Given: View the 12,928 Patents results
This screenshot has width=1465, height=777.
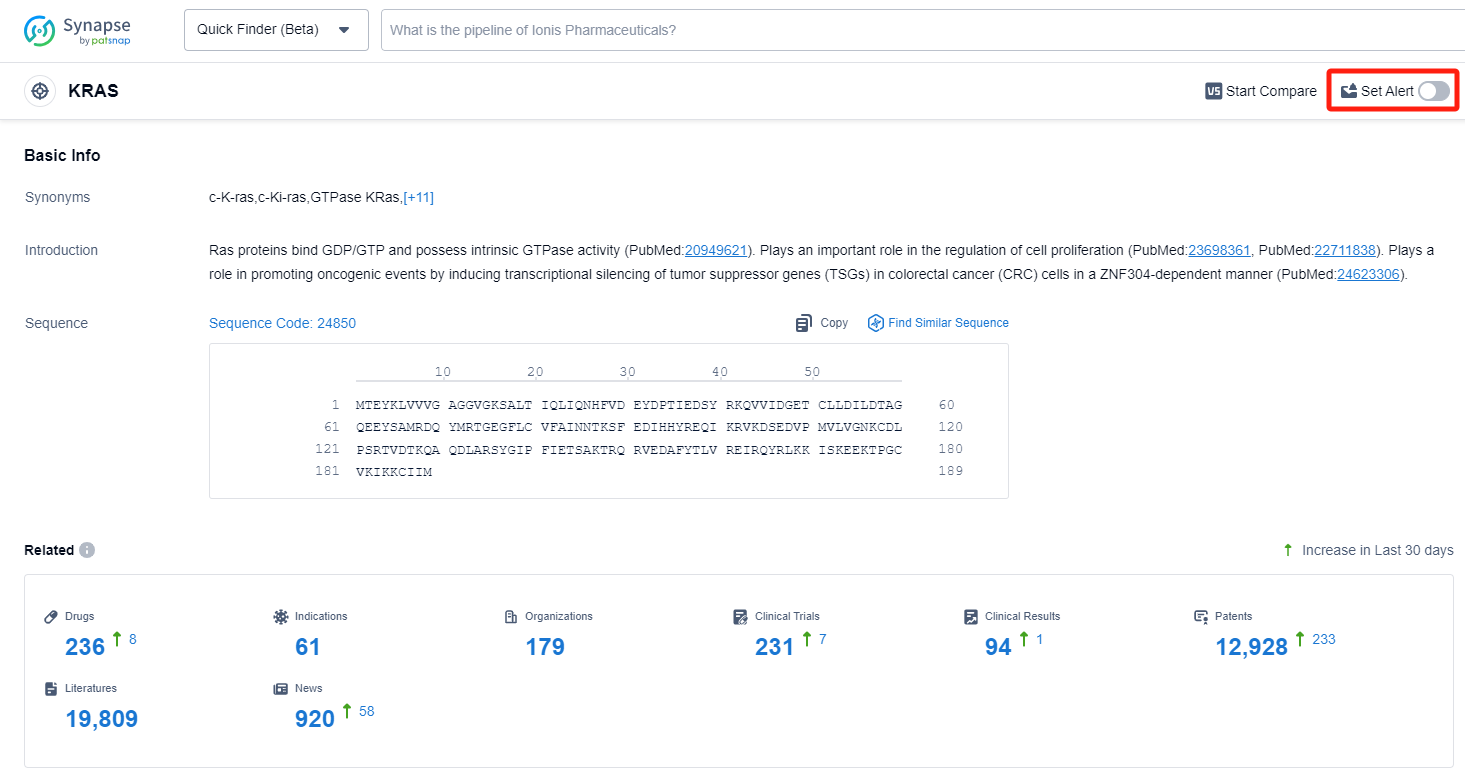Looking at the screenshot, I should point(1251,647).
